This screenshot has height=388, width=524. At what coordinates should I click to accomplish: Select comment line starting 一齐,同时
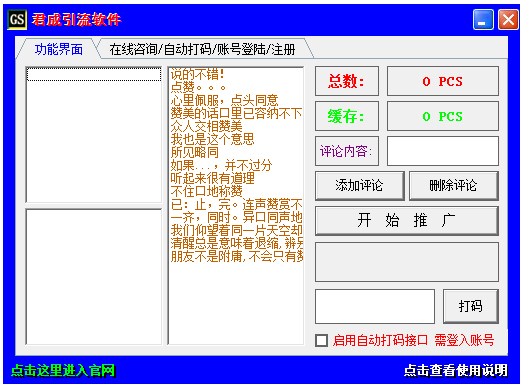tap(236, 218)
